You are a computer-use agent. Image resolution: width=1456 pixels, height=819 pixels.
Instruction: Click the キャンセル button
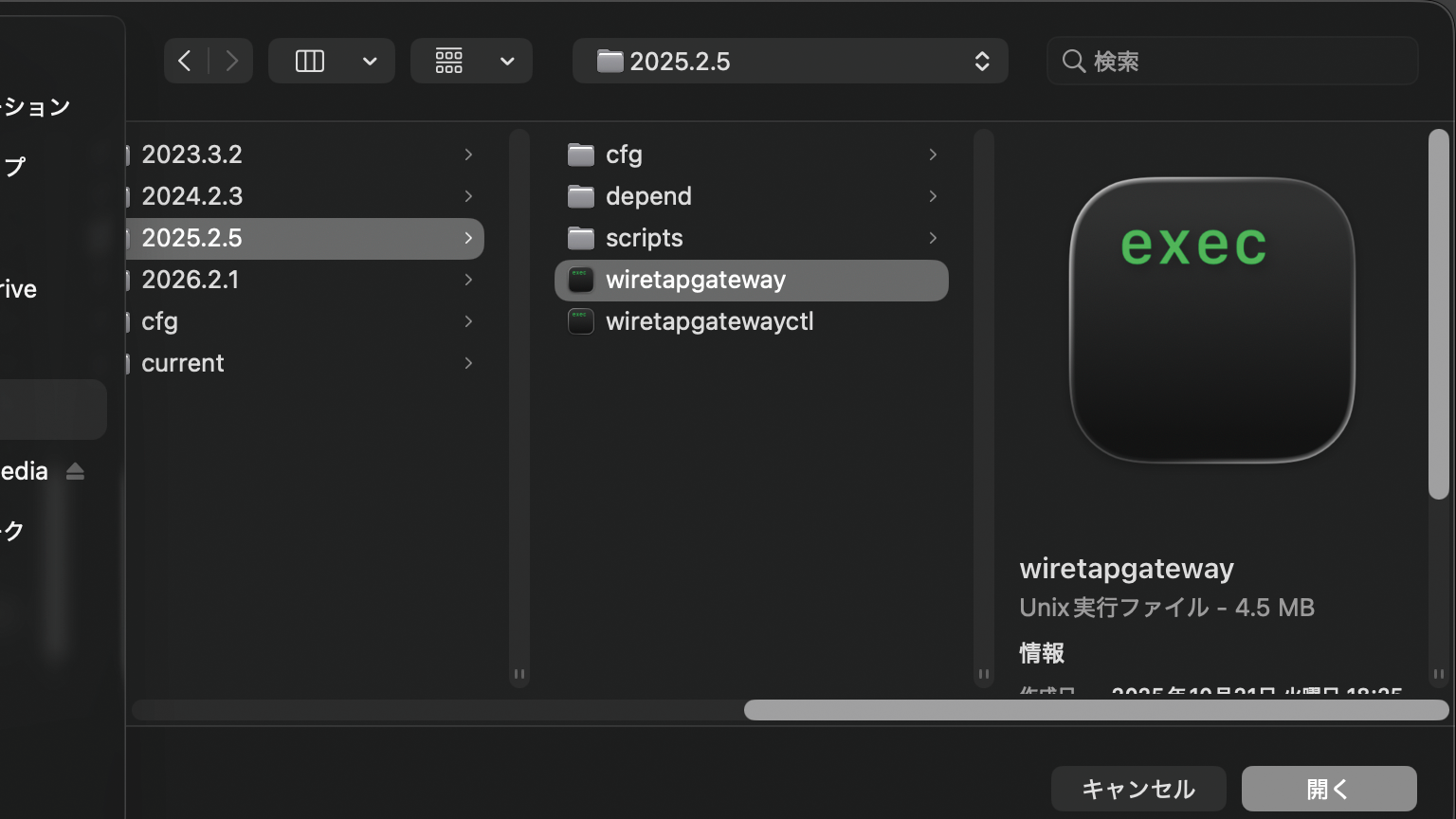pyautogui.click(x=1137, y=789)
